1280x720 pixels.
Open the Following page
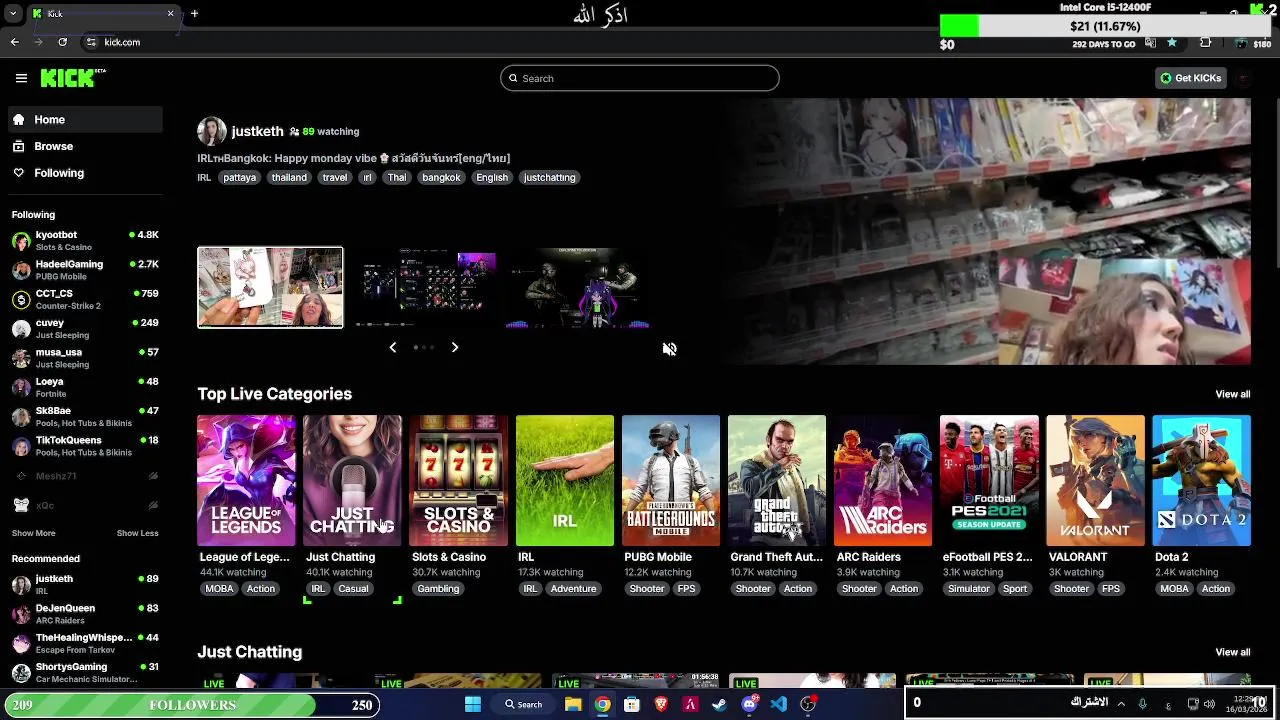coord(85,173)
